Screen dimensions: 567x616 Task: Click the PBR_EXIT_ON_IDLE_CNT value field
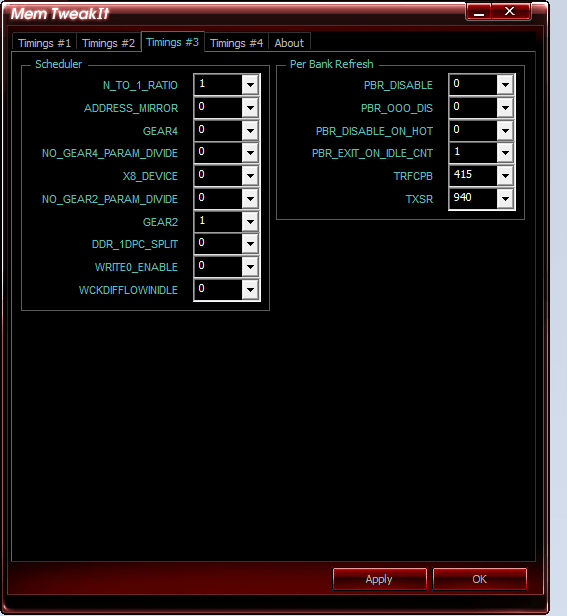point(473,153)
